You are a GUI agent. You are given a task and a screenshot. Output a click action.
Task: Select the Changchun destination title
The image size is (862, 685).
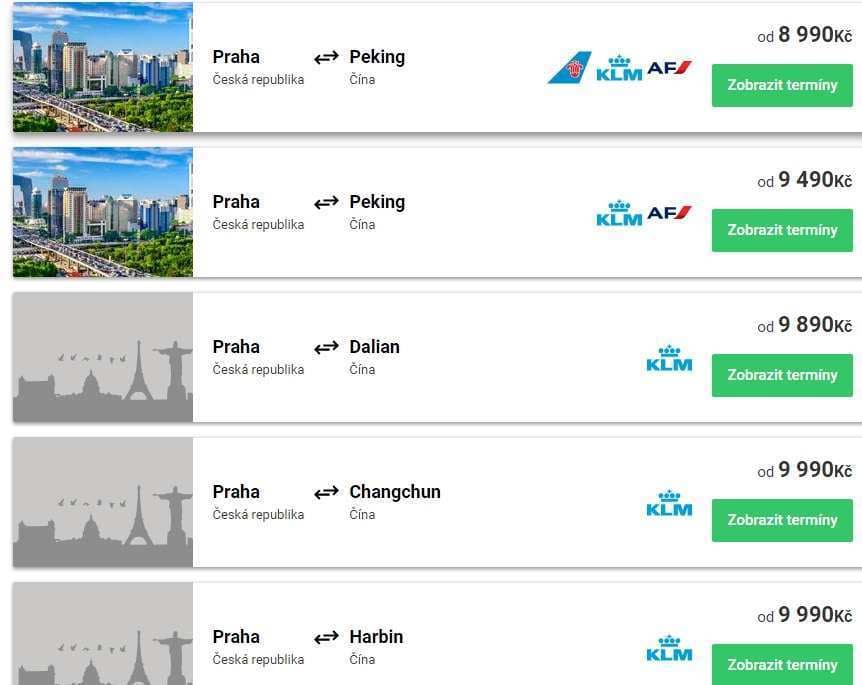point(395,491)
